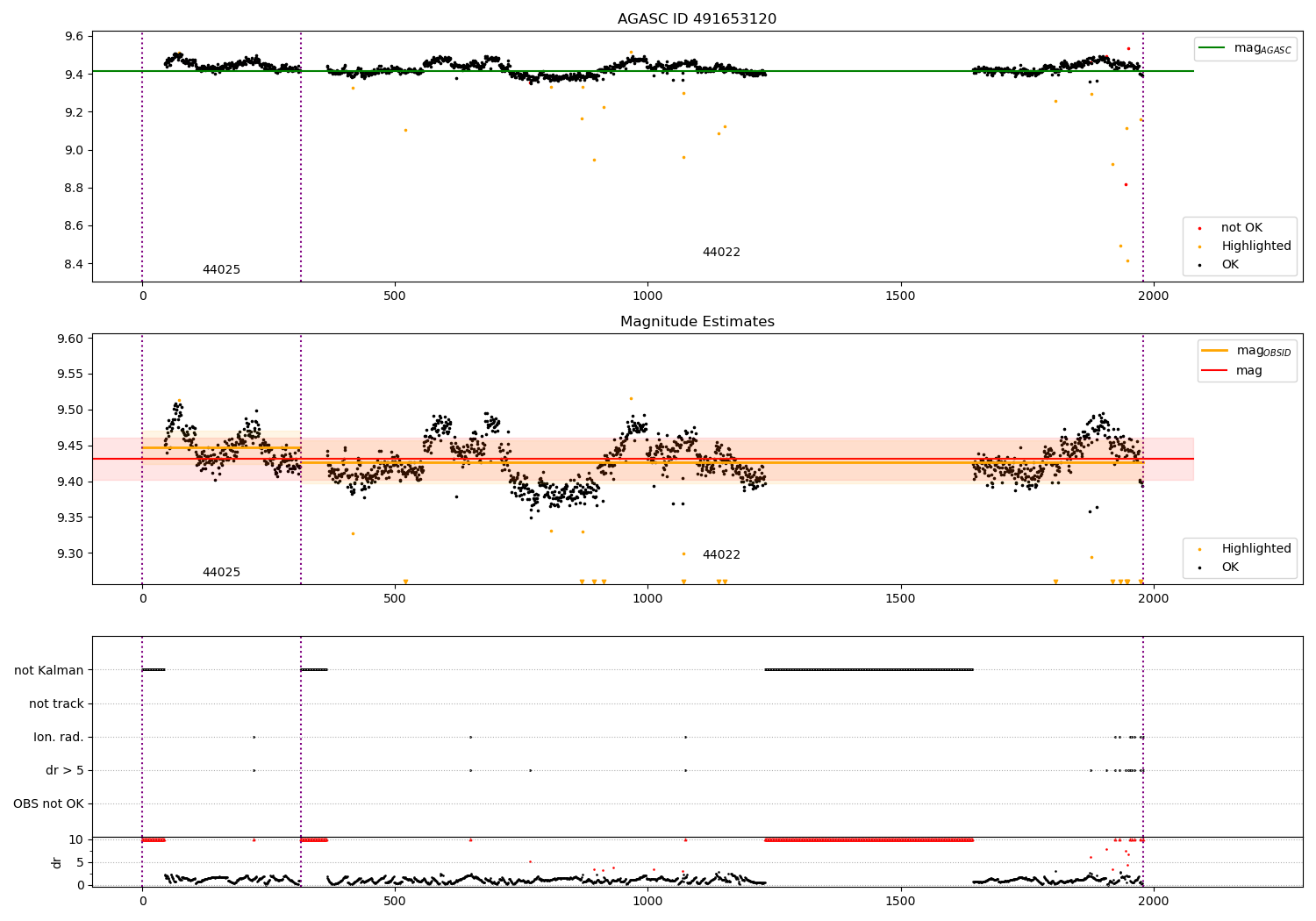Click the 10 tick on the dr axis

(x=76, y=840)
